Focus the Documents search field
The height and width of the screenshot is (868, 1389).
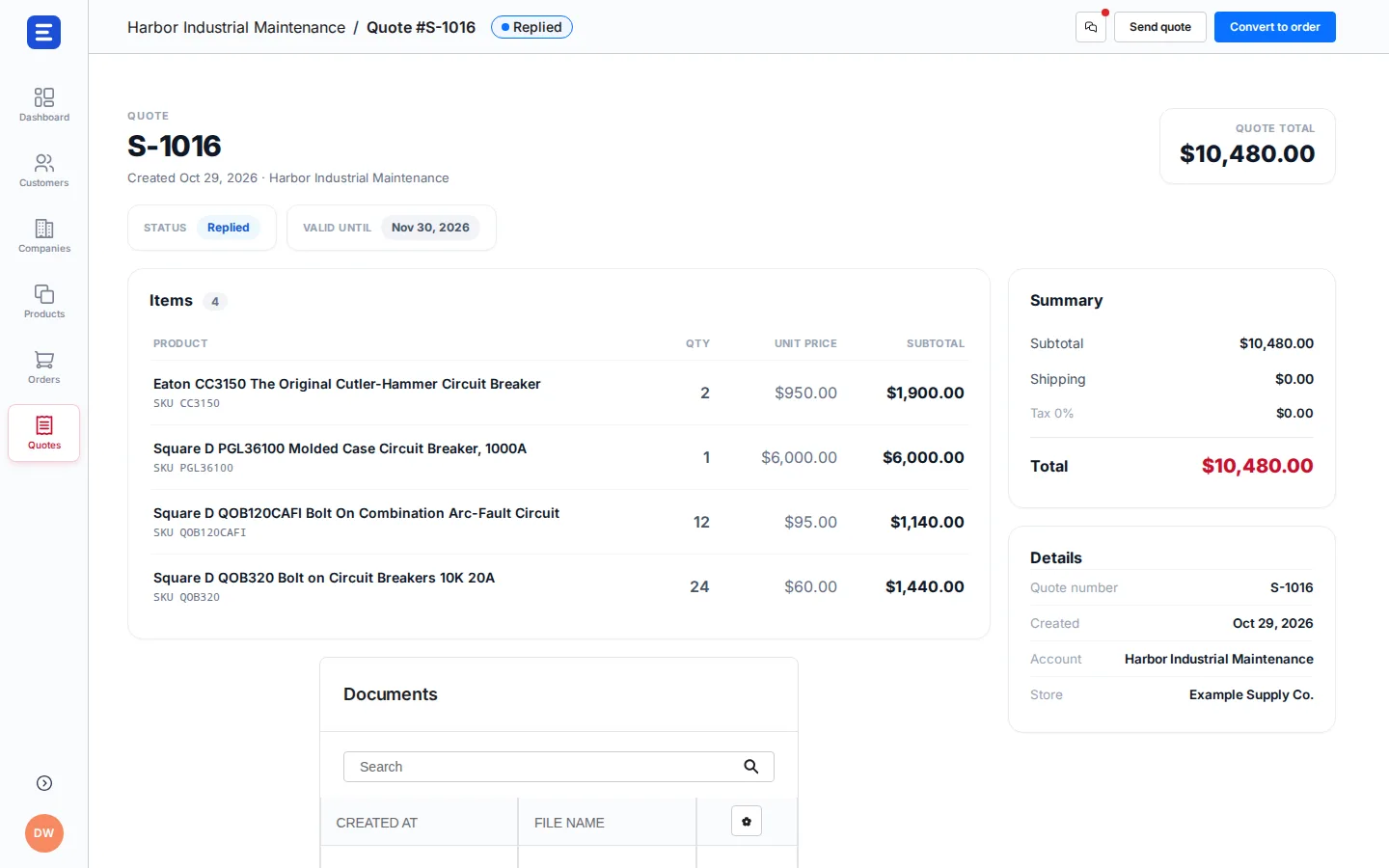pos(558,767)
